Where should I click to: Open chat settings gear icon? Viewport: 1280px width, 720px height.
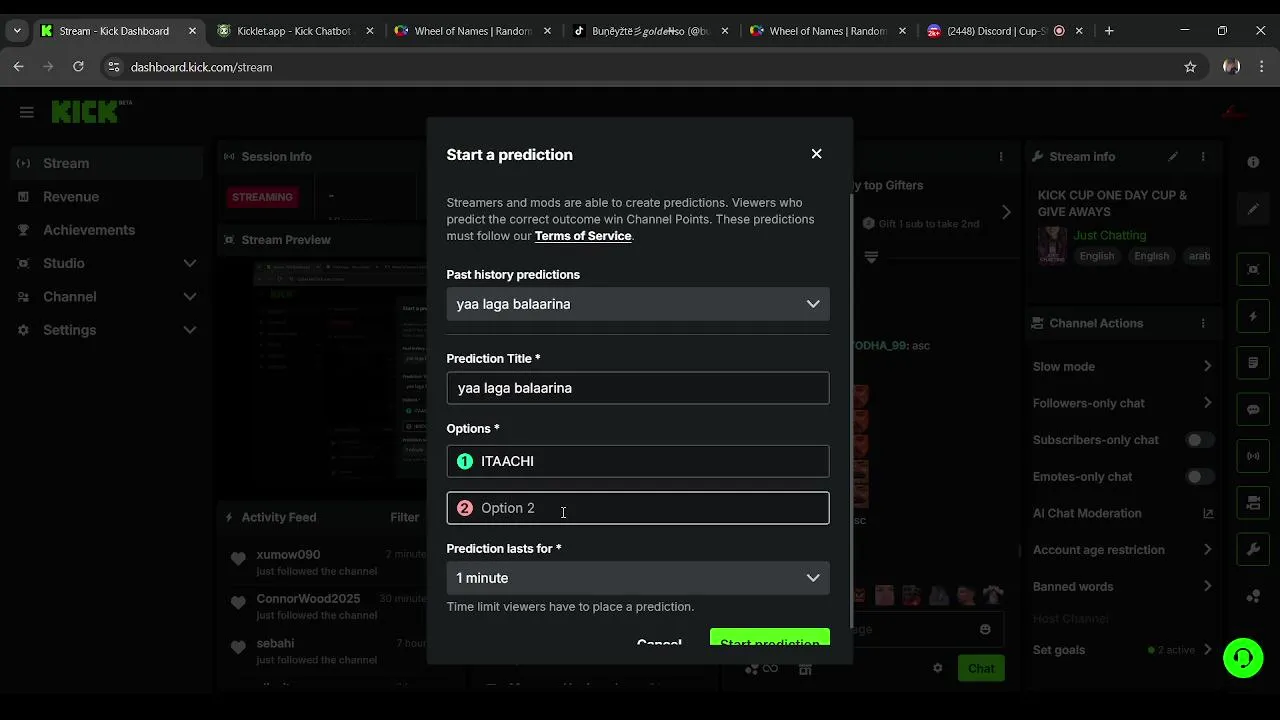pos(937,668)
